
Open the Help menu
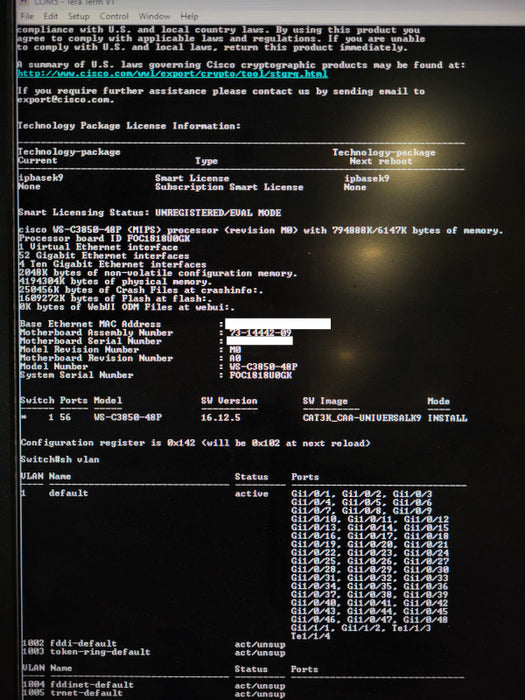[x=189, y=16]
